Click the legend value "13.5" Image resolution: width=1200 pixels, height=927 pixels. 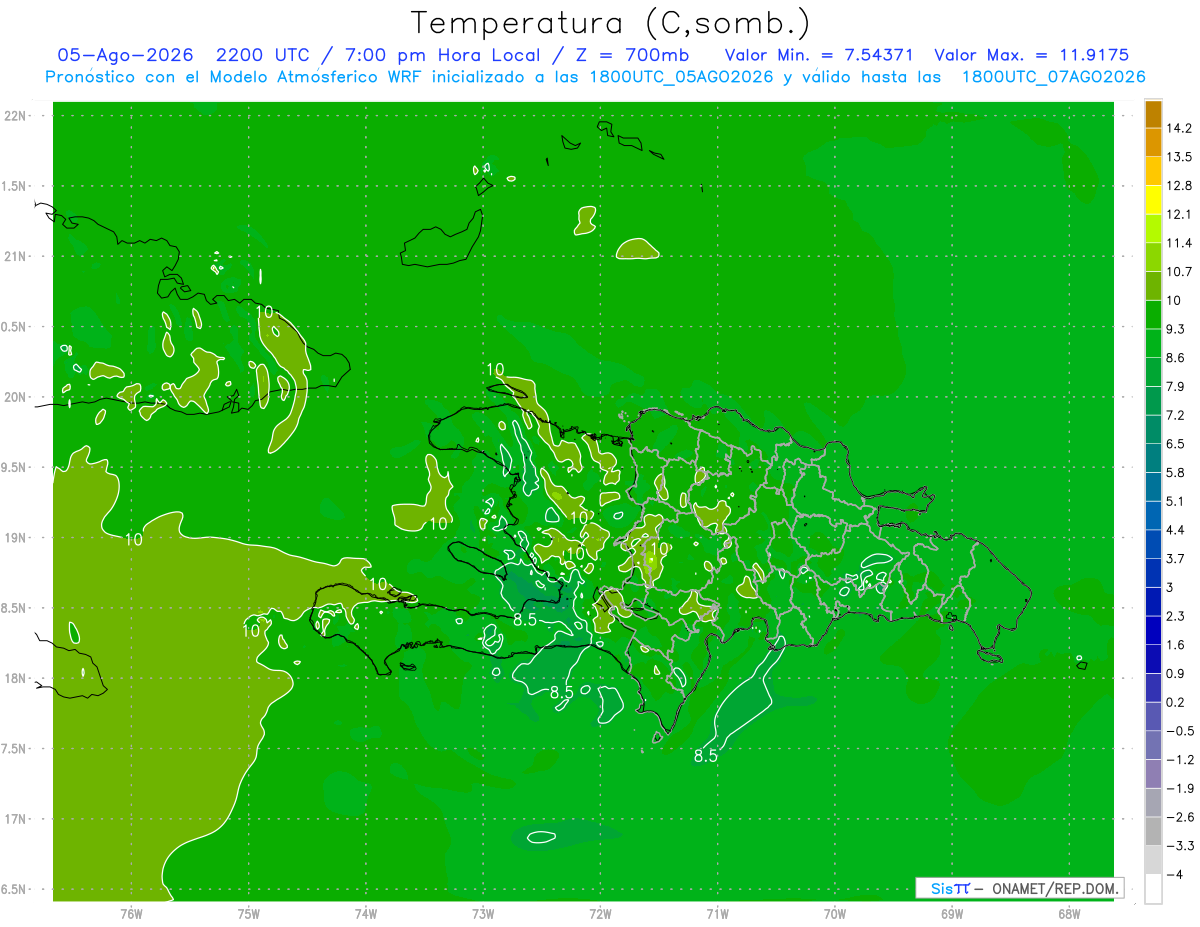1179,157
